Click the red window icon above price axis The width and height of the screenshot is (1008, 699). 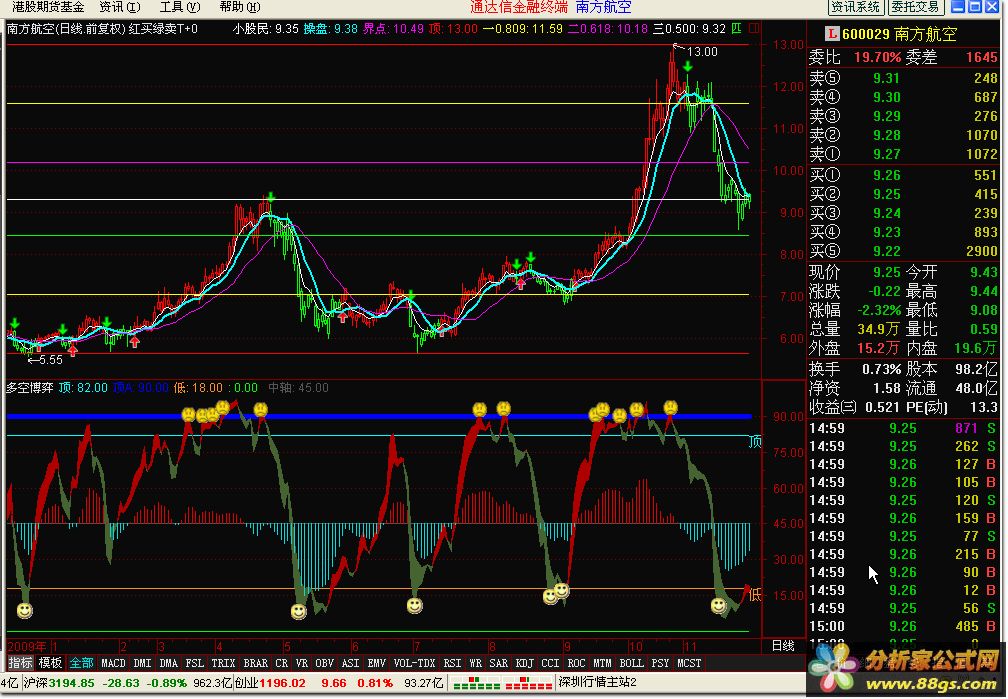(755, 28)
